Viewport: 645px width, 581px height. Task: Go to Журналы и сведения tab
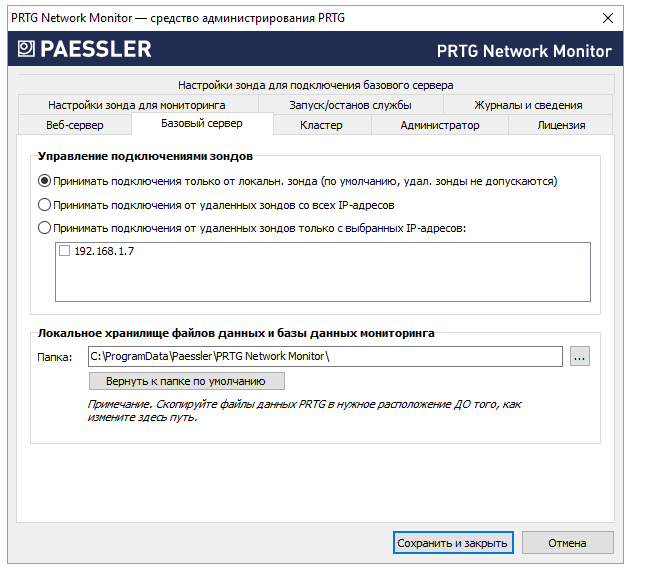pos(528,105)
